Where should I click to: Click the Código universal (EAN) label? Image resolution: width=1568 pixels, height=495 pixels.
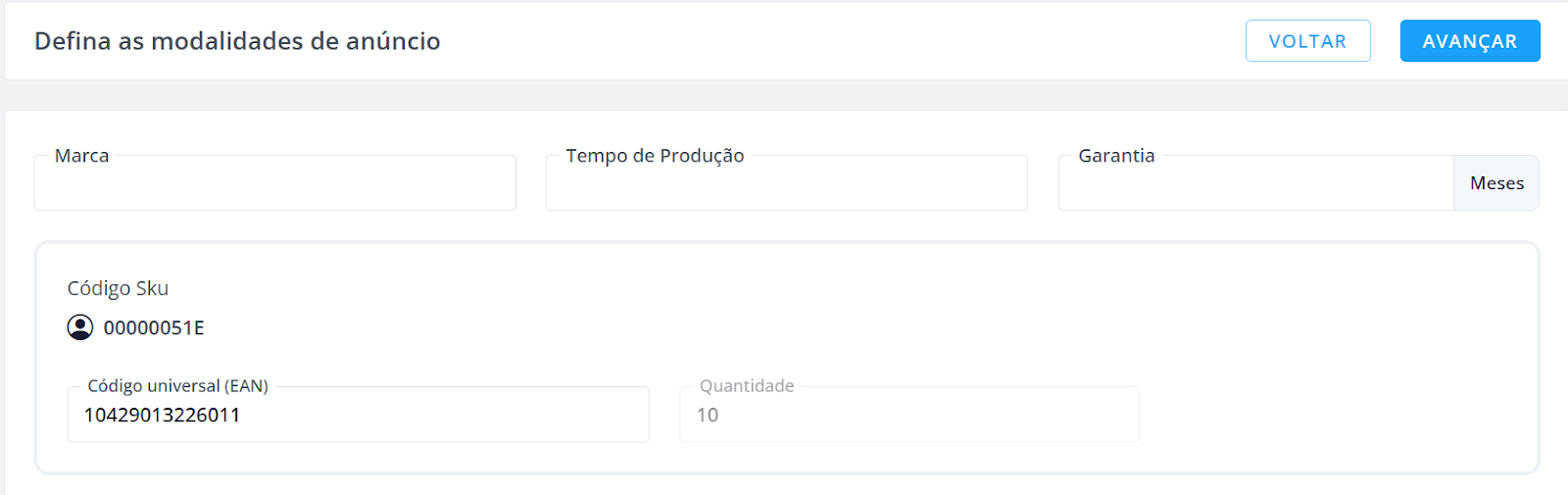177,386
